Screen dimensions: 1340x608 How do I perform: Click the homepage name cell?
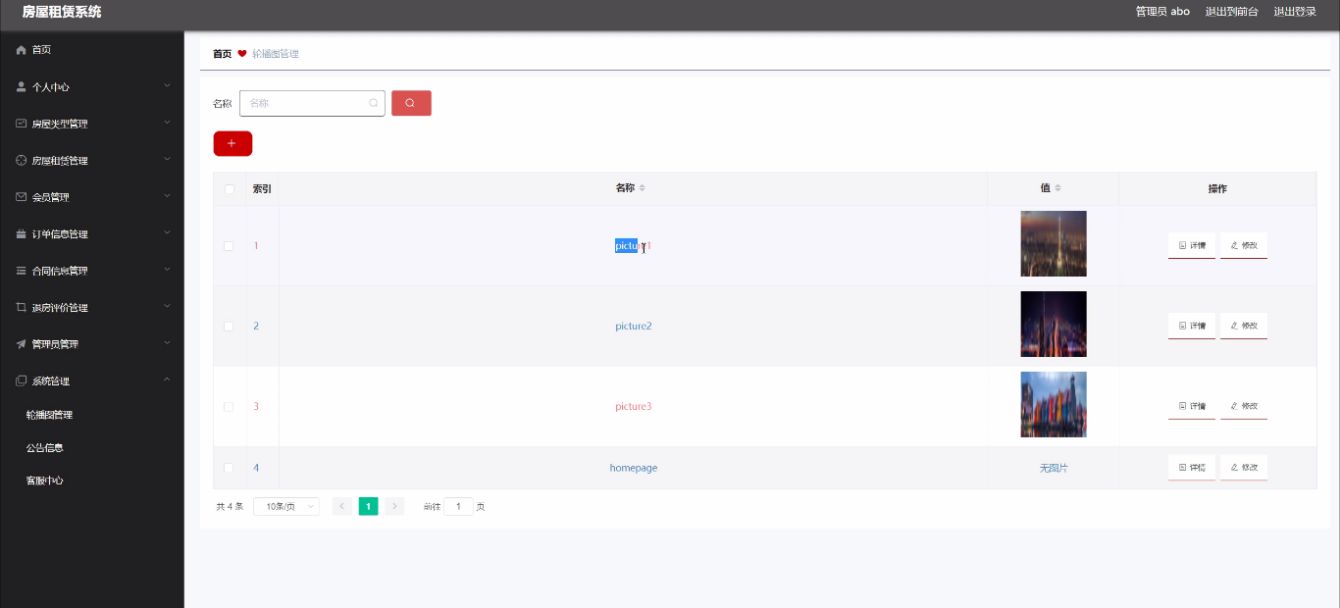(633, 468)
